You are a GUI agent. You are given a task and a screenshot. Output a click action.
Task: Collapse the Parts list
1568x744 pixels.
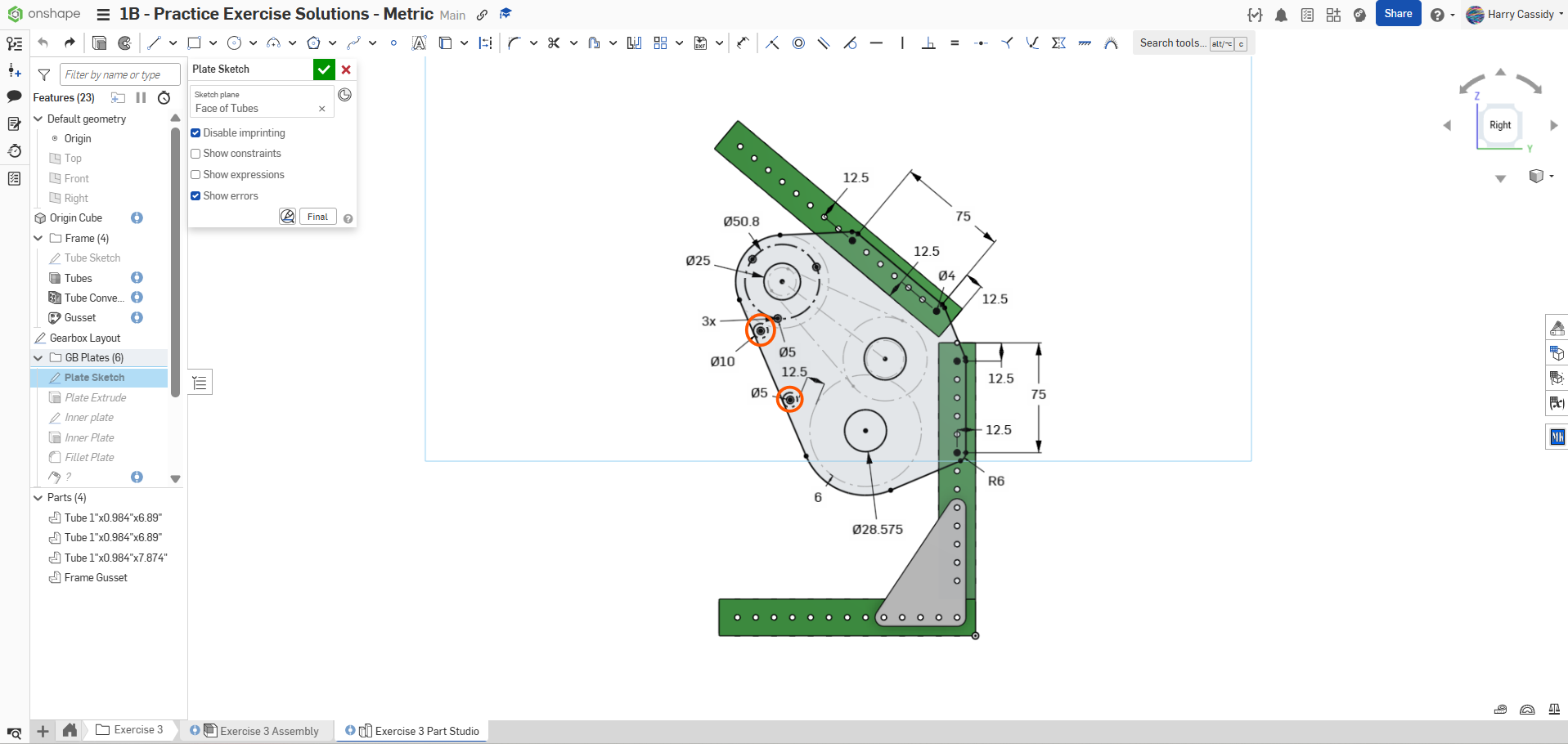pyautogui.click(x=38, y=498)
